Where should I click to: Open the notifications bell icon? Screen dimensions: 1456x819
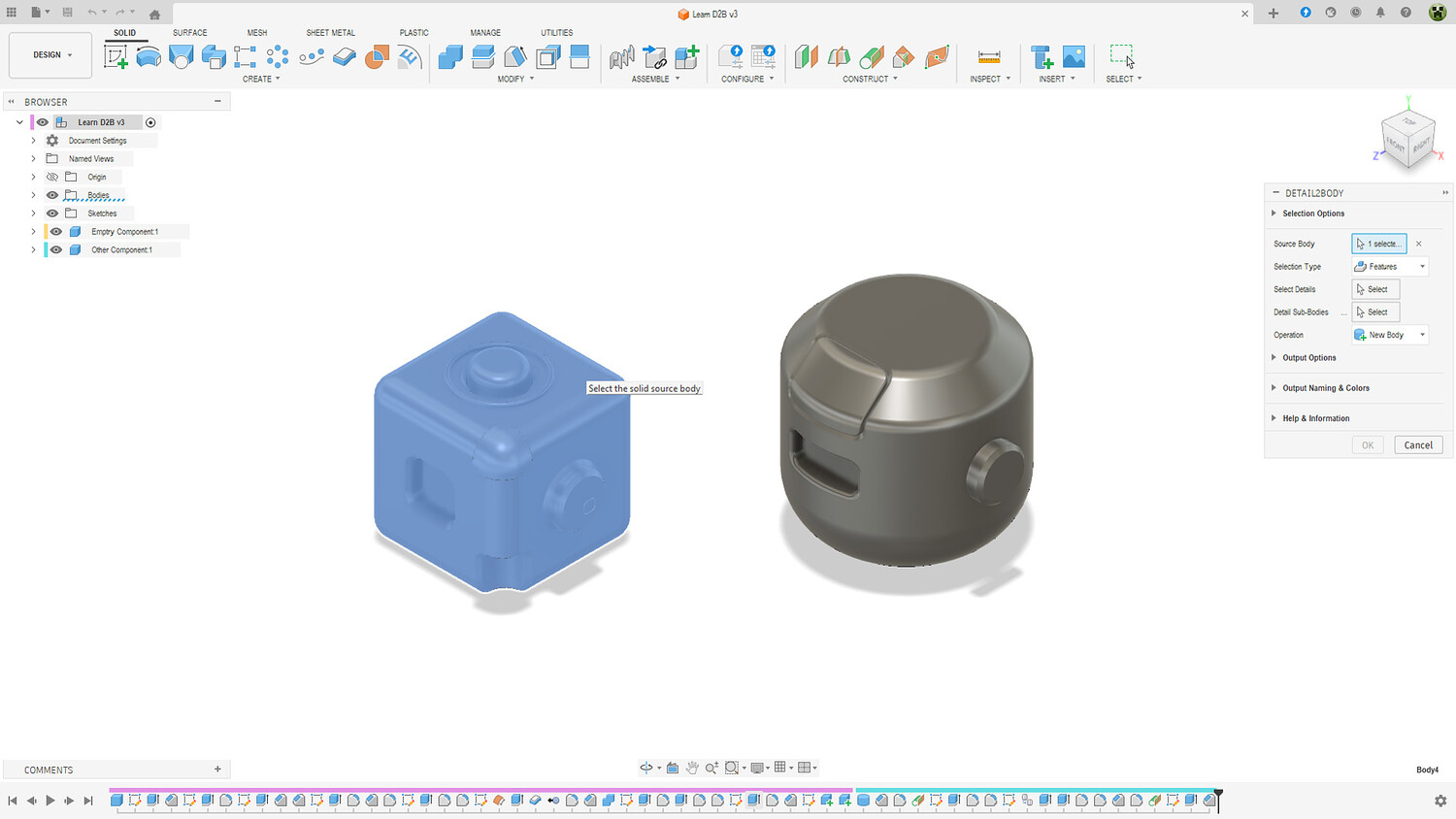[1380, 13]
